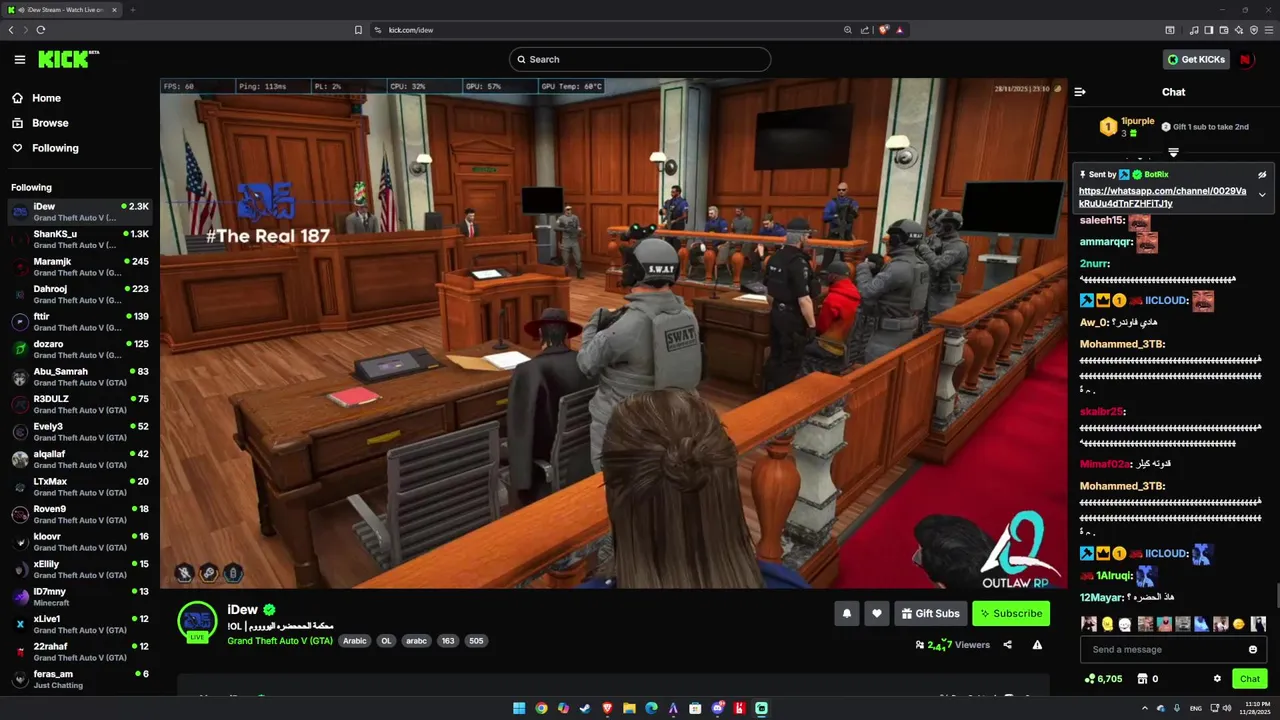This screenshot has height=720, width=1280.
Task: Click the Search box
Action: tap(640, 59)
